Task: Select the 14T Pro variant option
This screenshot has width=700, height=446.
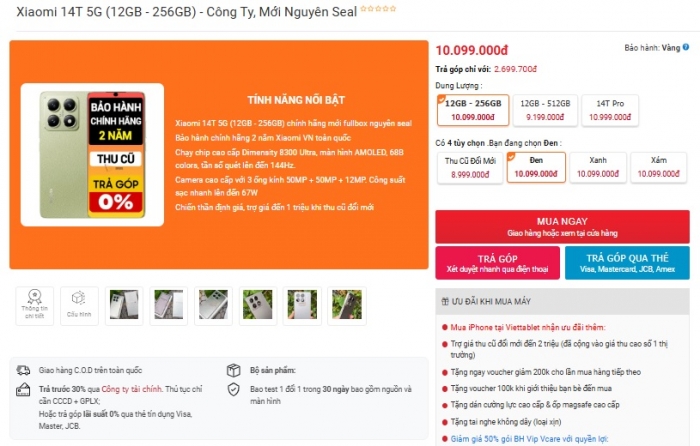Action: click(610, 110)
